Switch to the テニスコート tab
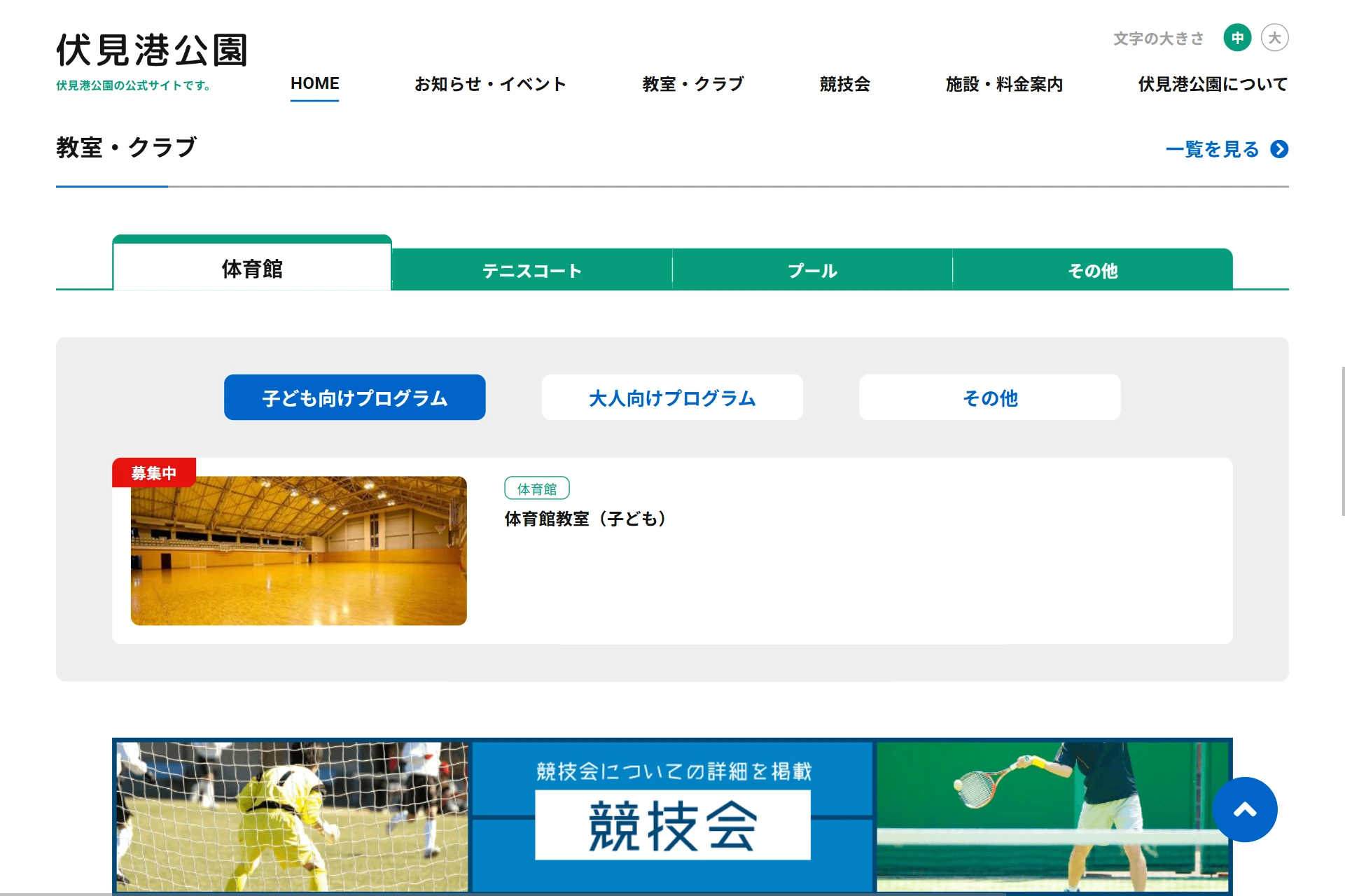Viewport: 1345px width, 896px height. click(532, 270)
